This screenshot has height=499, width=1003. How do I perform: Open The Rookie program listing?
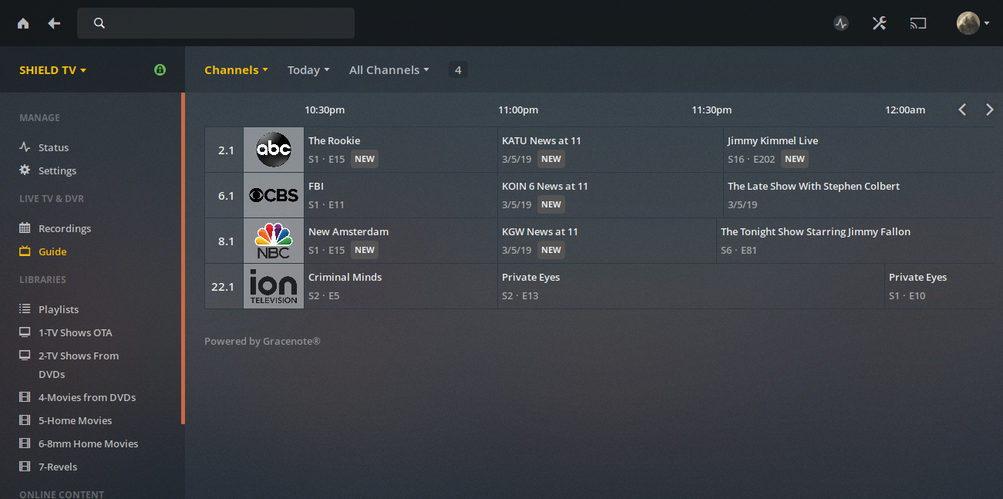(401, 150)
